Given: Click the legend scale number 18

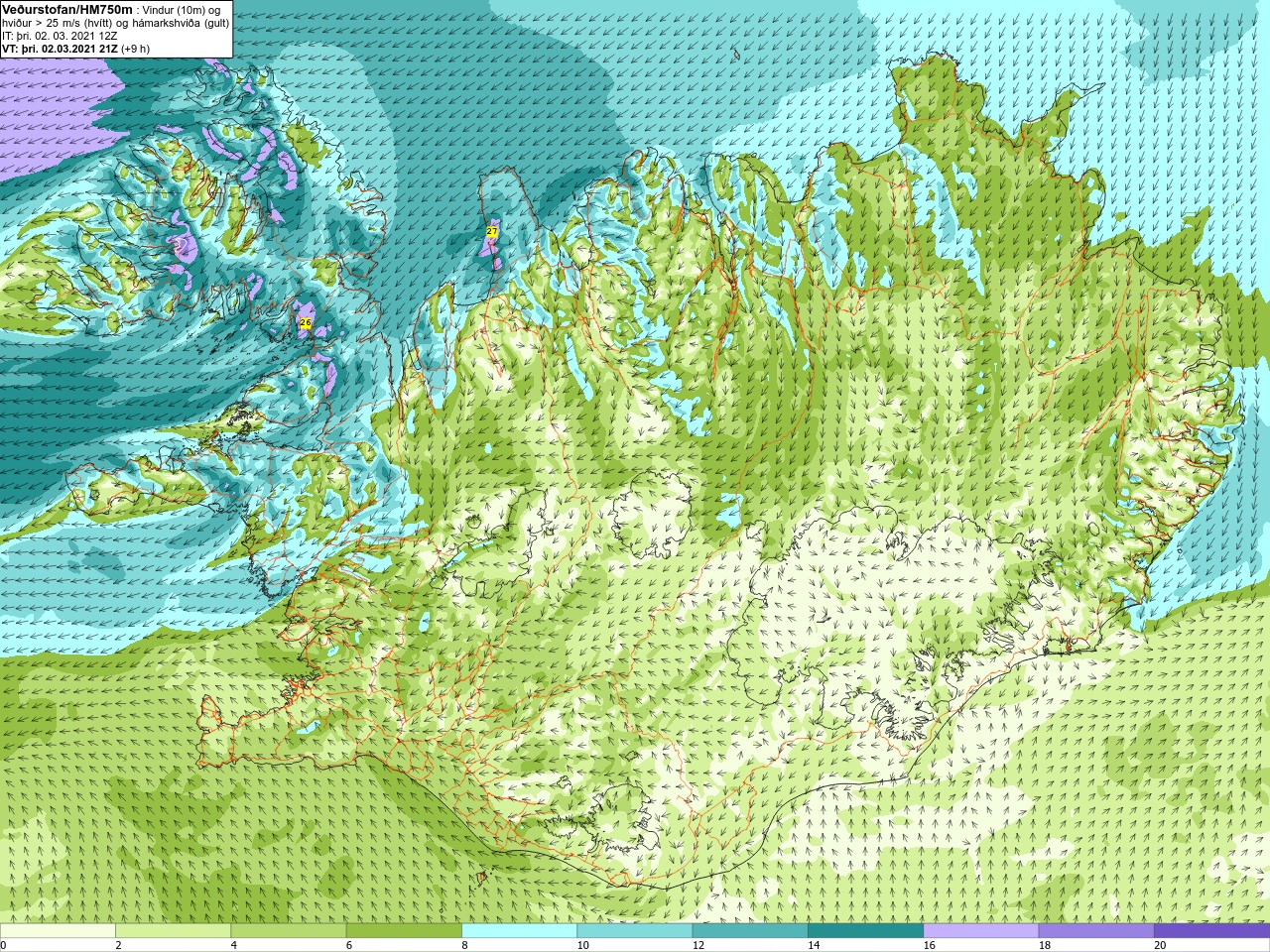Looking at the screenshot, I should 1045,945.
